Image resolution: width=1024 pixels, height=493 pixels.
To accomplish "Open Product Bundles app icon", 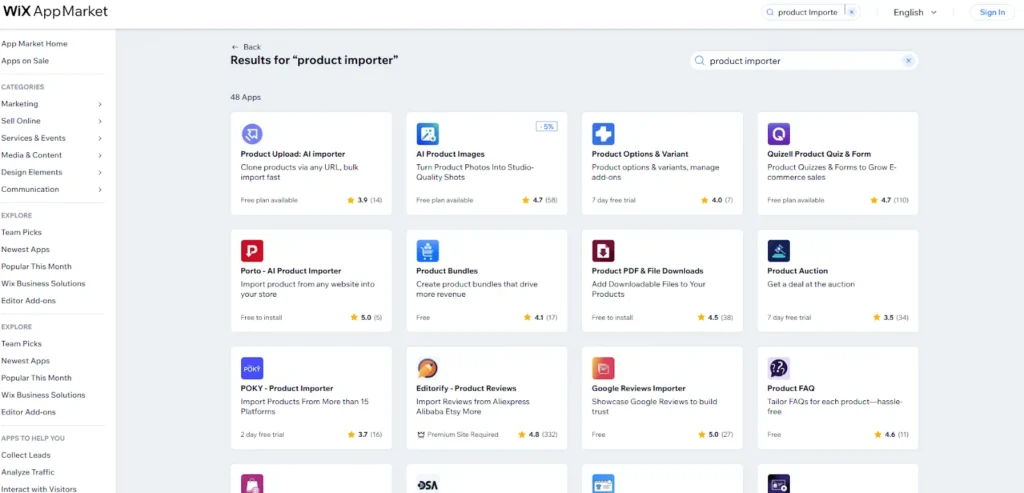I will (x=428, y=251).
